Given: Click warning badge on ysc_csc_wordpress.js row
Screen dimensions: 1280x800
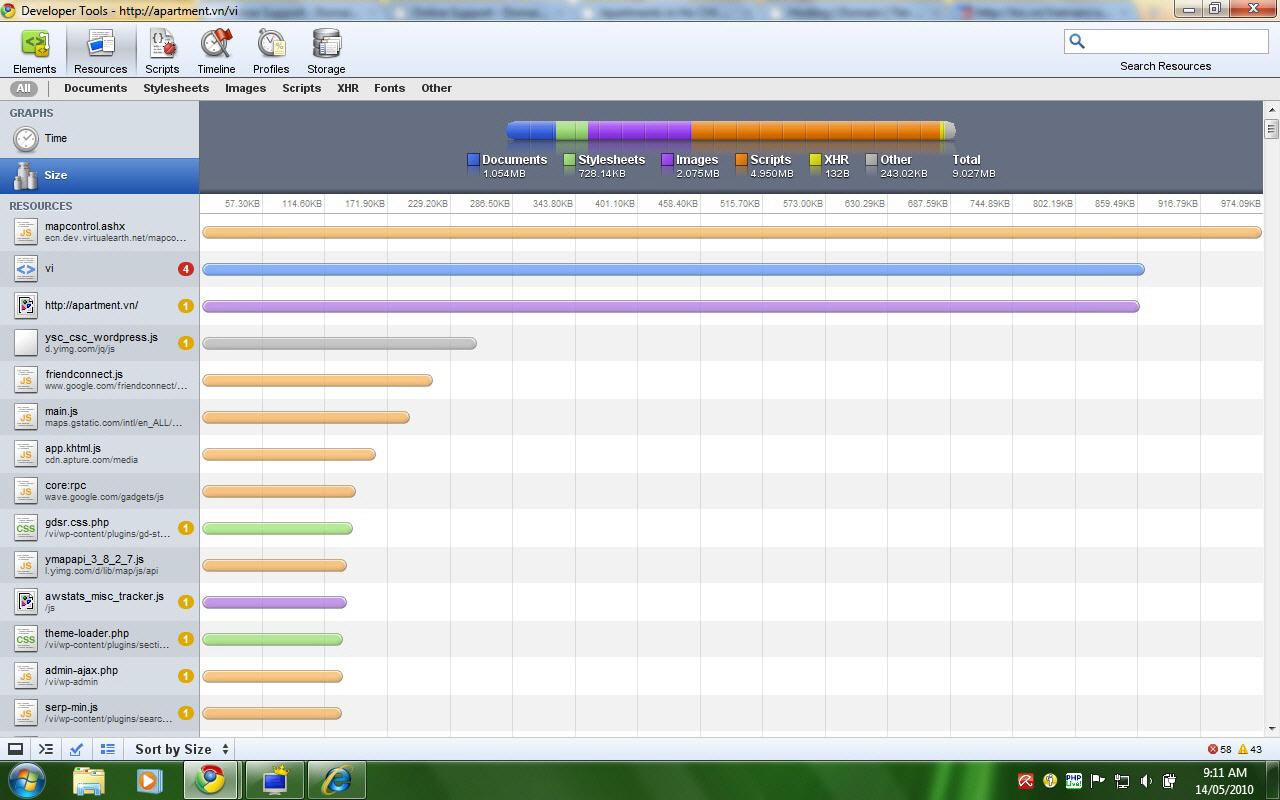Looking at the screenshot, I should pos(185,343).
